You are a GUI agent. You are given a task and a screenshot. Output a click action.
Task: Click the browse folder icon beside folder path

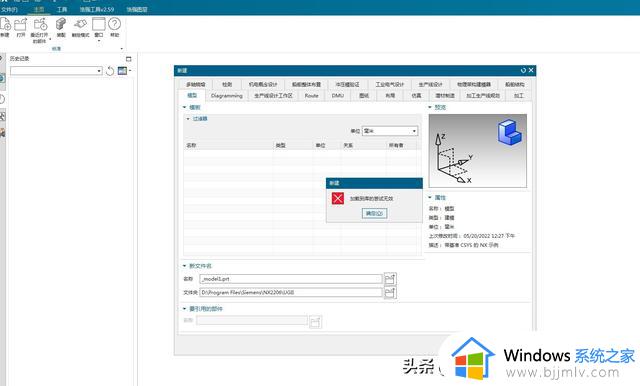coord(390,292)
